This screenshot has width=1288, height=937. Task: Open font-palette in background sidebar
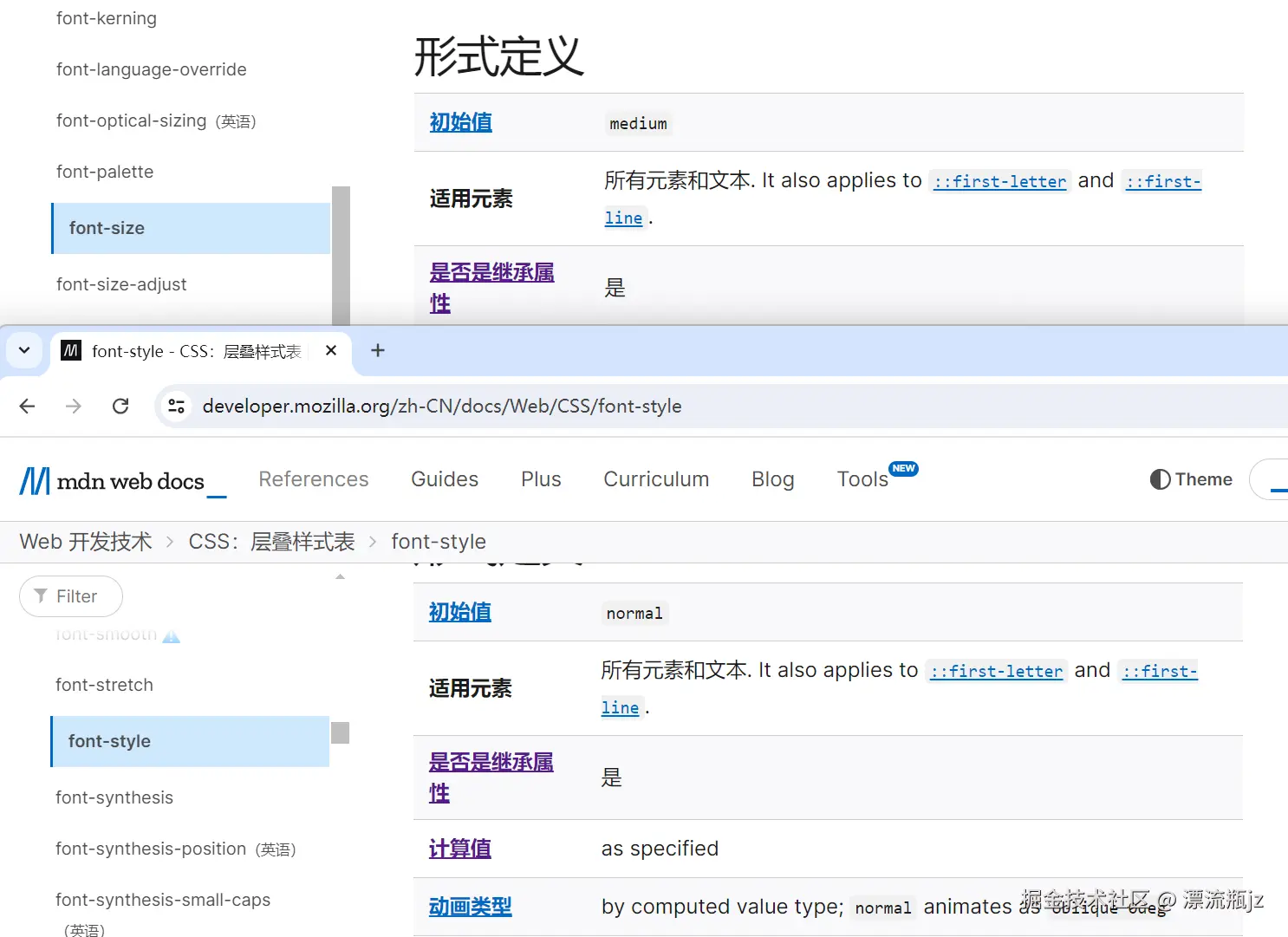105,172
